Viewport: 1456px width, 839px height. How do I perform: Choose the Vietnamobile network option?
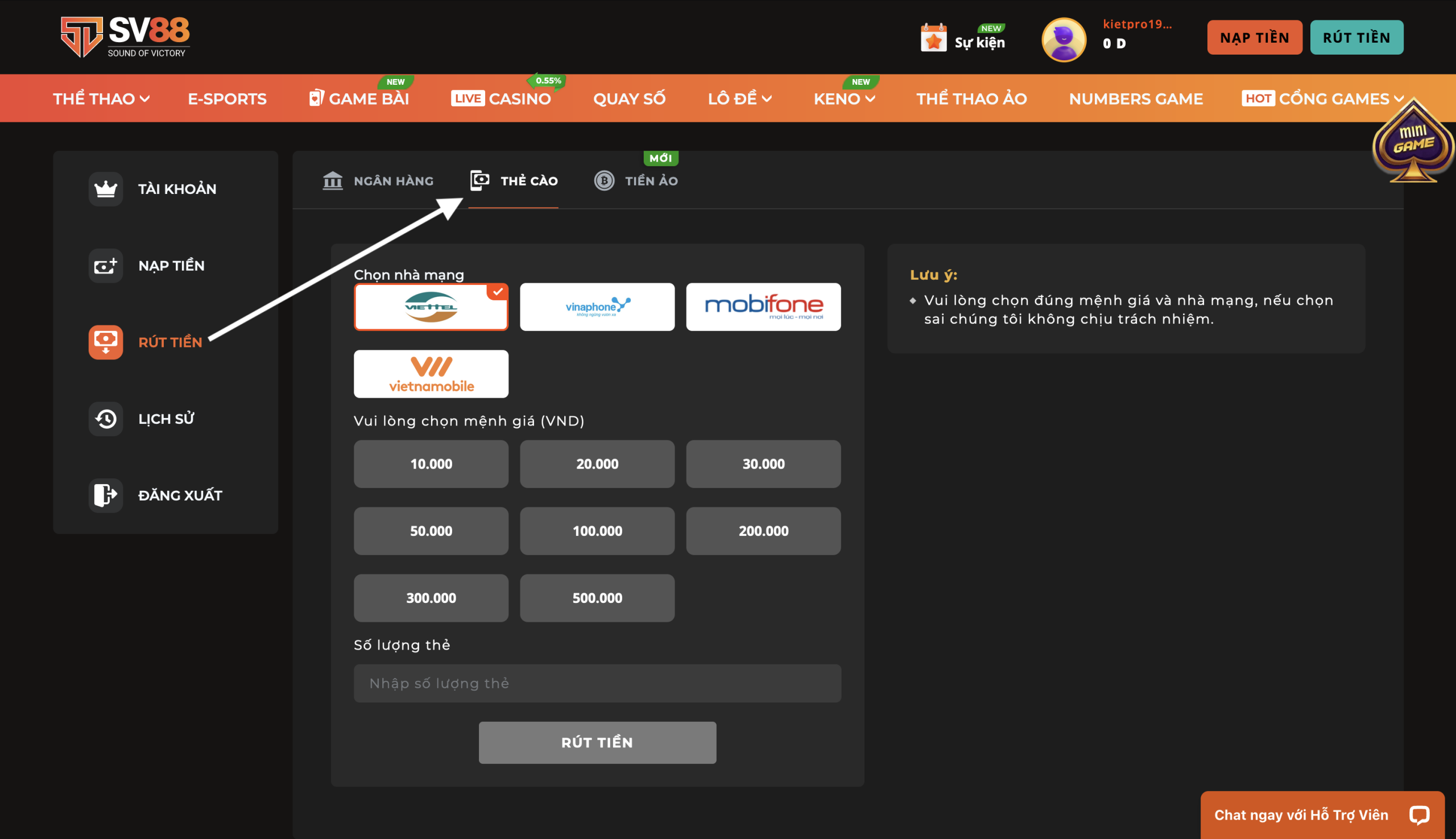[431, 374]
